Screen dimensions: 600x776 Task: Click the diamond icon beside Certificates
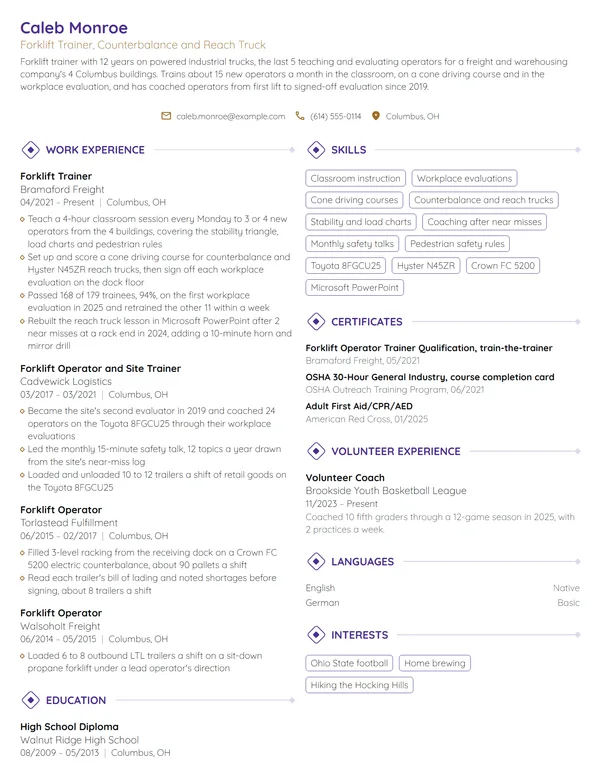coord(316,322)
